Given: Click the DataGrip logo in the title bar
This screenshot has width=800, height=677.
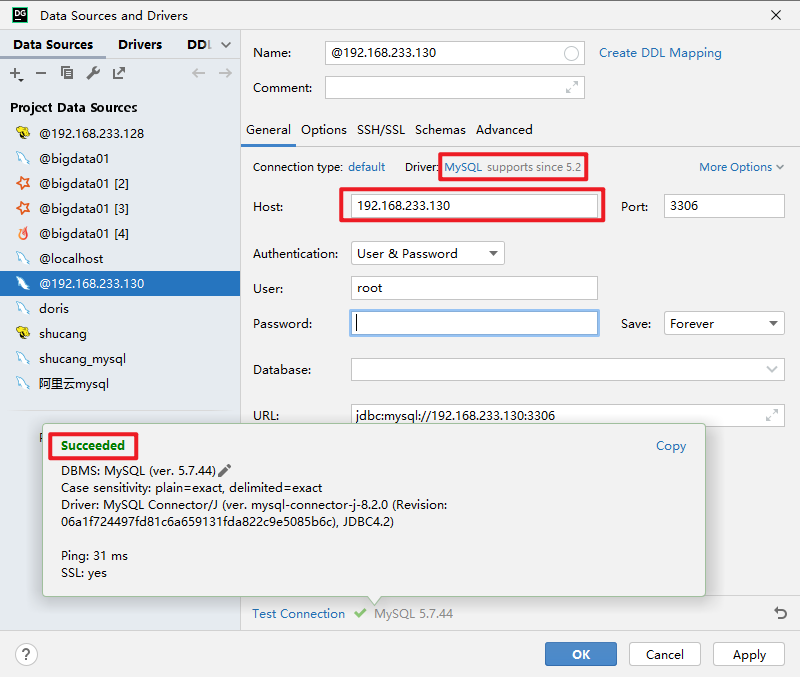Looking at the screenshot, I should click(20, 15).
